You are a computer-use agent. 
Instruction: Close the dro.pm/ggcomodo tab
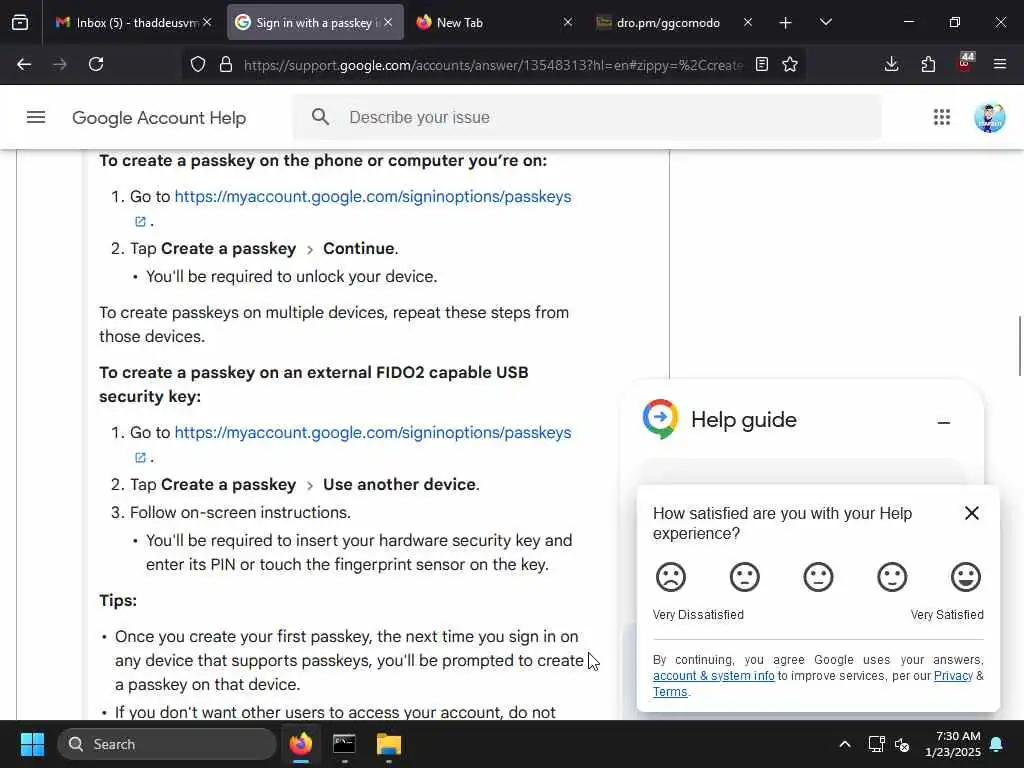748,23
